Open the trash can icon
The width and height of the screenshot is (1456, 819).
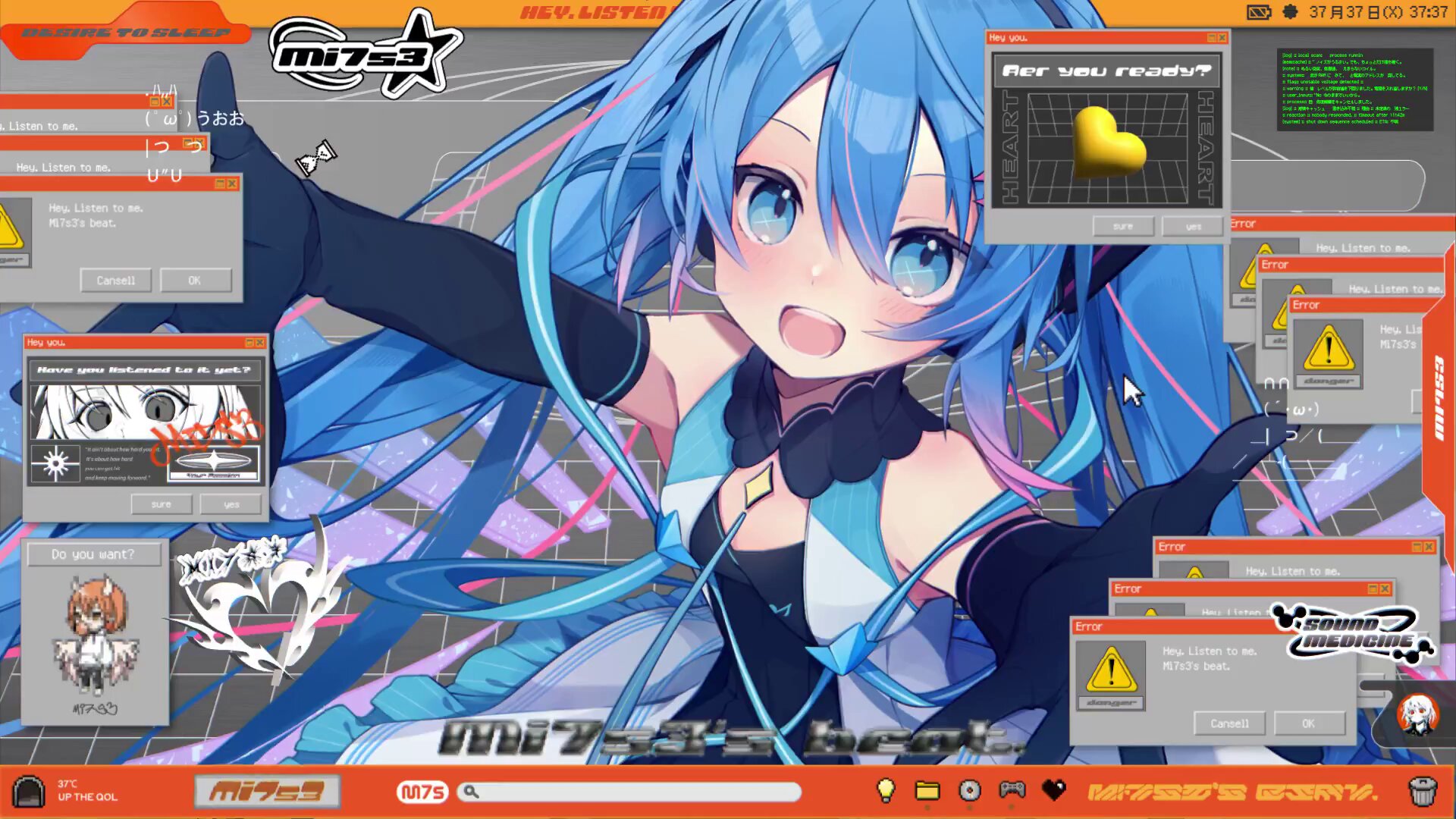click(x=1423, y=791)
